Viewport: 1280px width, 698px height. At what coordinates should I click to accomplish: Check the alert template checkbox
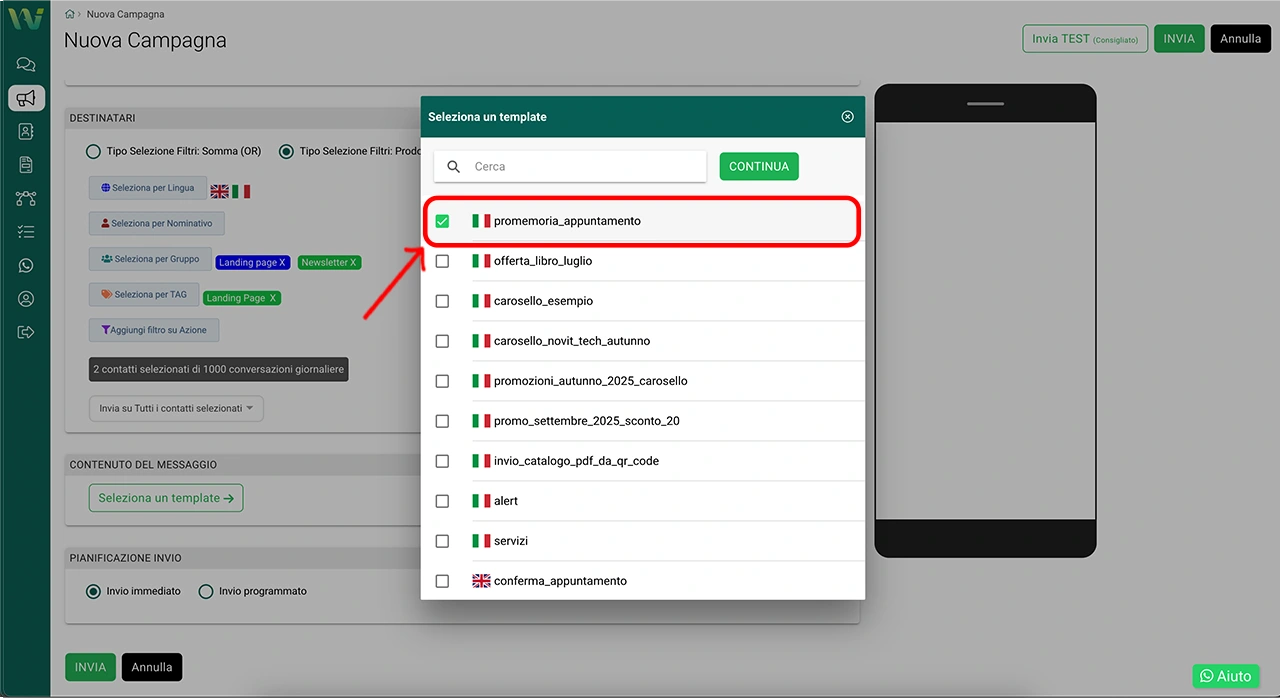point(442,501)
